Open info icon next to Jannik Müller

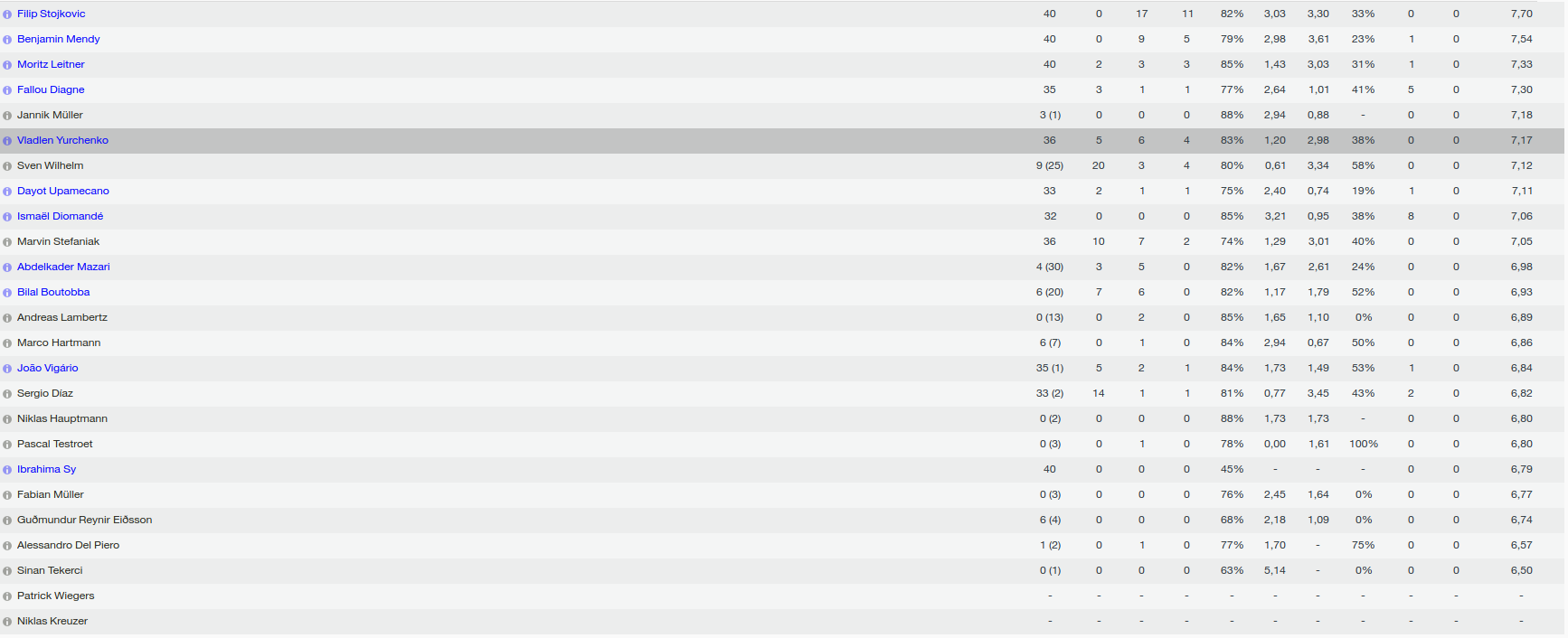(x=7, y=116)
